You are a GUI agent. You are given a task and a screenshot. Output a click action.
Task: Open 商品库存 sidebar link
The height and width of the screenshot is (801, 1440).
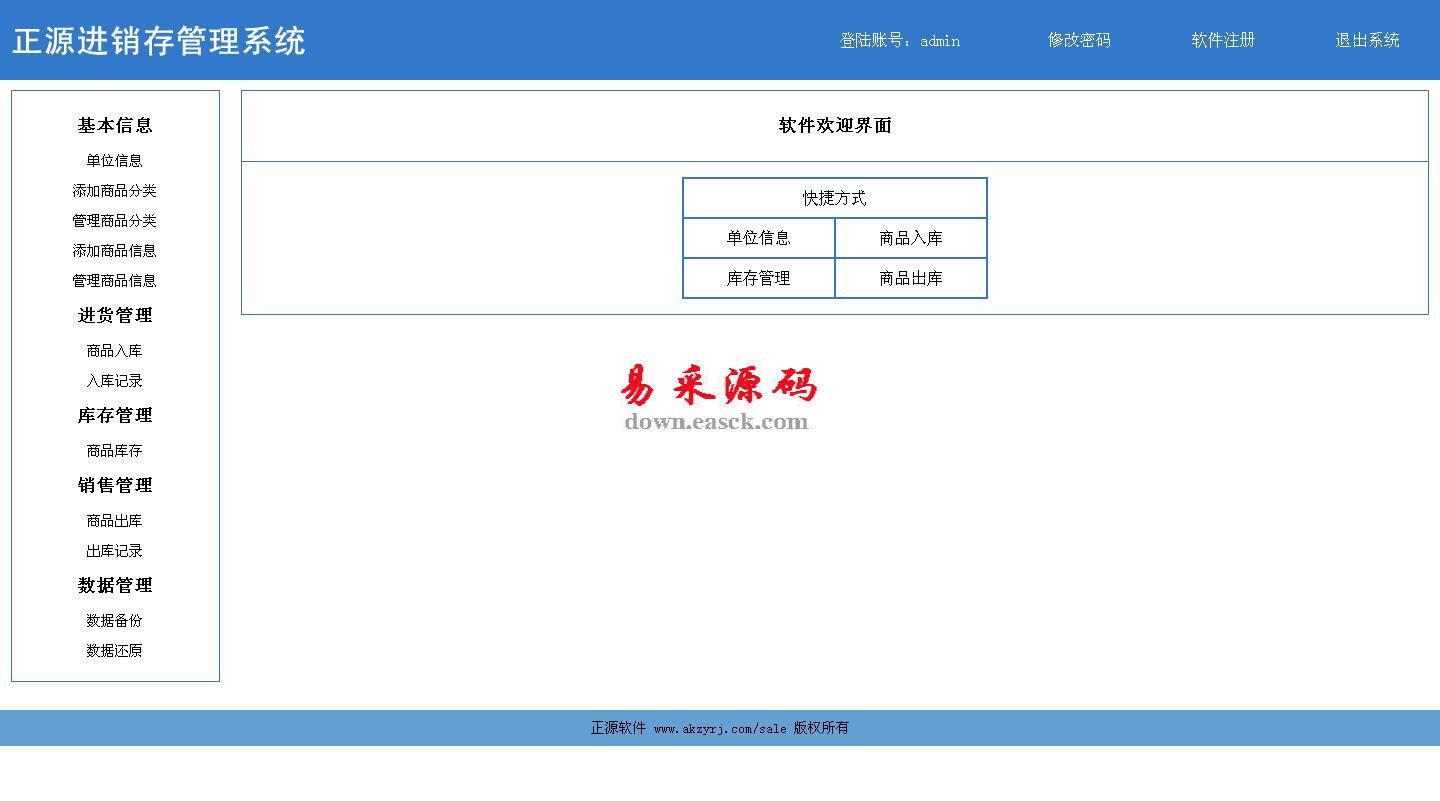114,451
